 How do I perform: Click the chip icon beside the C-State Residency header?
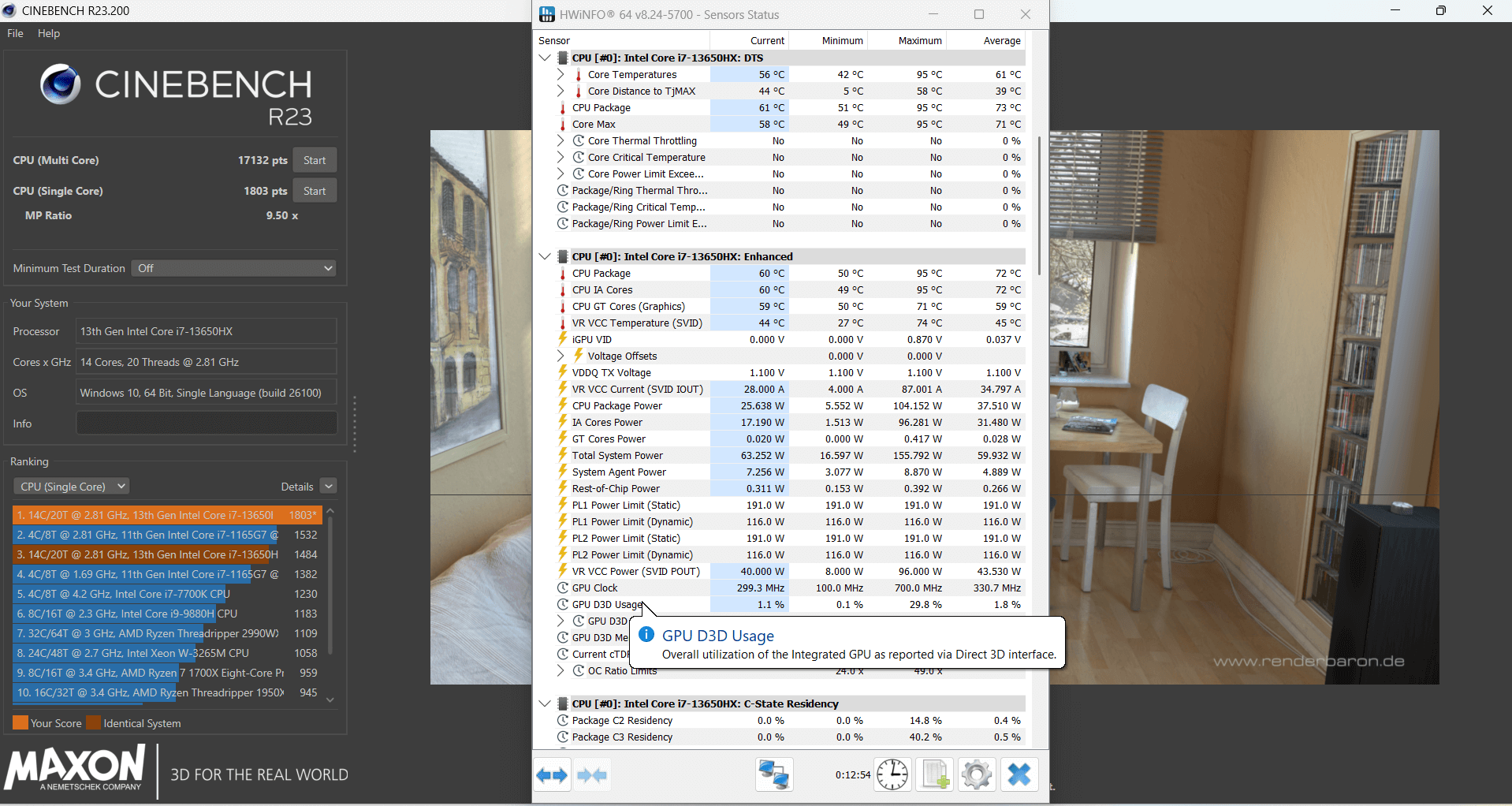point(563,703)
